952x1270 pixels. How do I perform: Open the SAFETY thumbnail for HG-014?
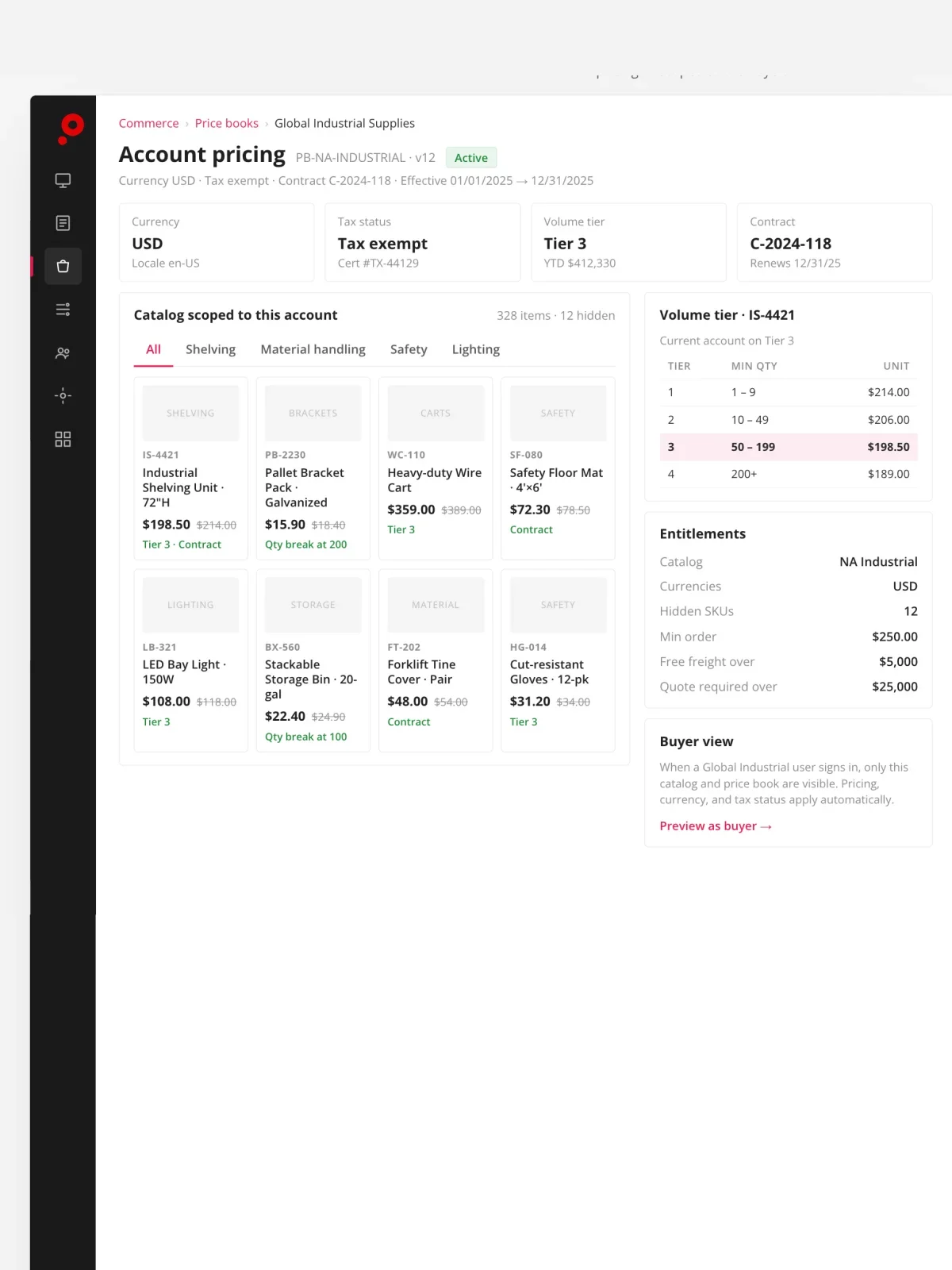pyautogui.click(x=558, y=605)
